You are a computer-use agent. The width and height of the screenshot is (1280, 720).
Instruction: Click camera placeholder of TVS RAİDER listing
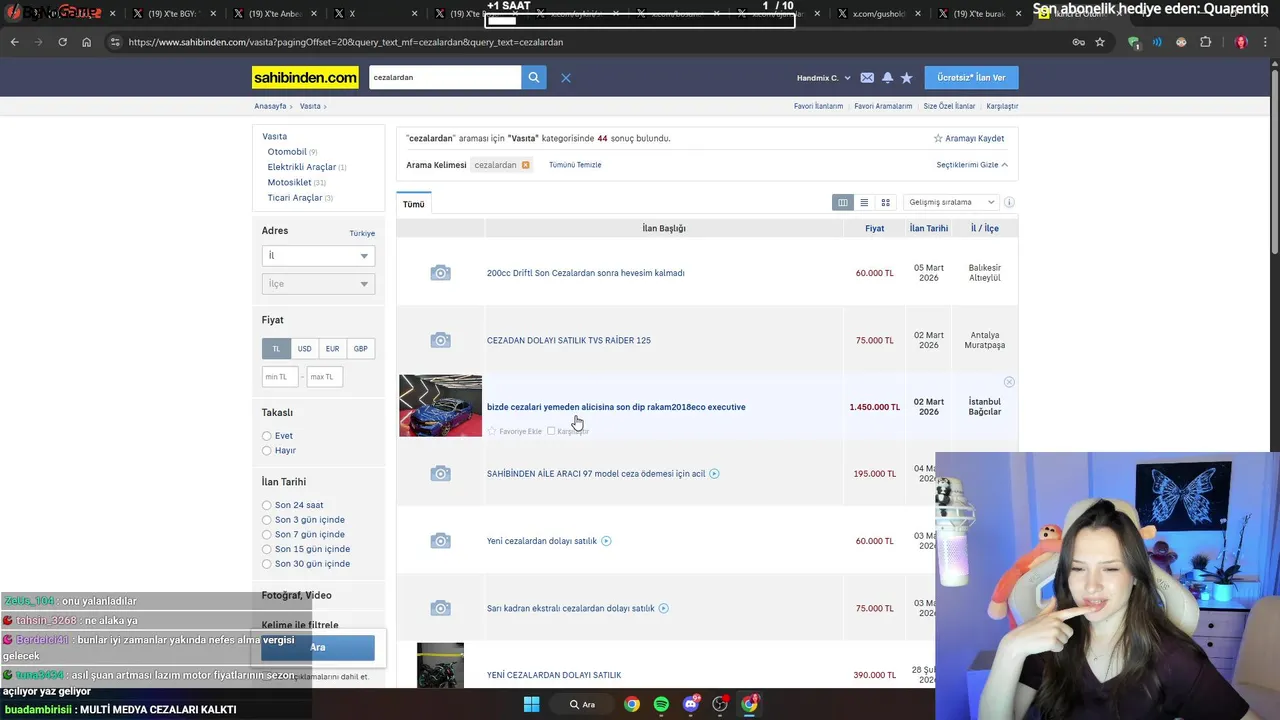pyautogui.click(x=440, y=340)
